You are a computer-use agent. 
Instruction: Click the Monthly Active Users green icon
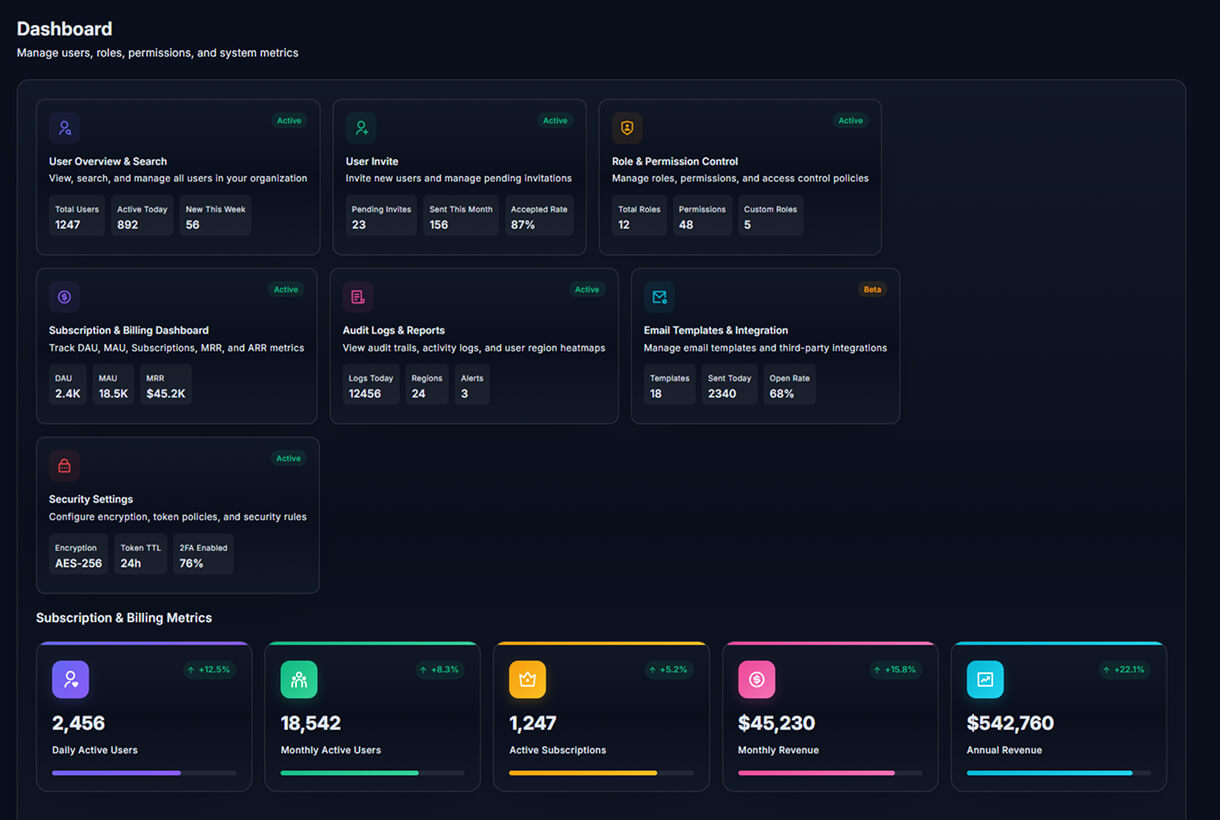click(299, 679)
